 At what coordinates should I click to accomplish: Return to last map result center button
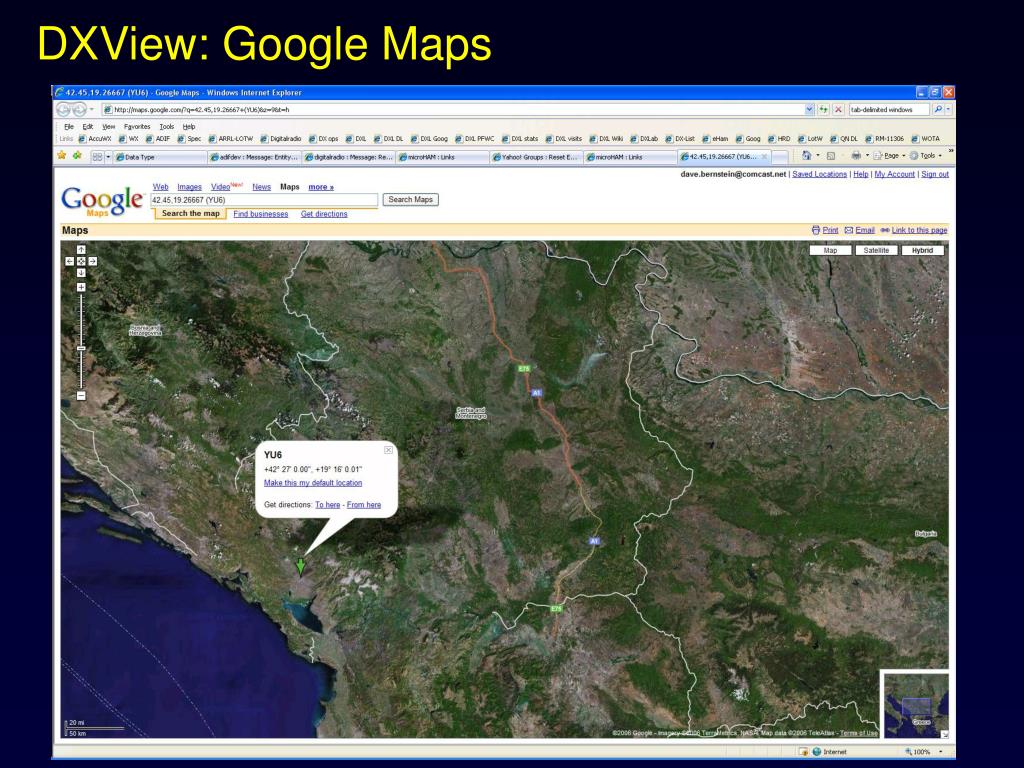(x=81, y=261)
